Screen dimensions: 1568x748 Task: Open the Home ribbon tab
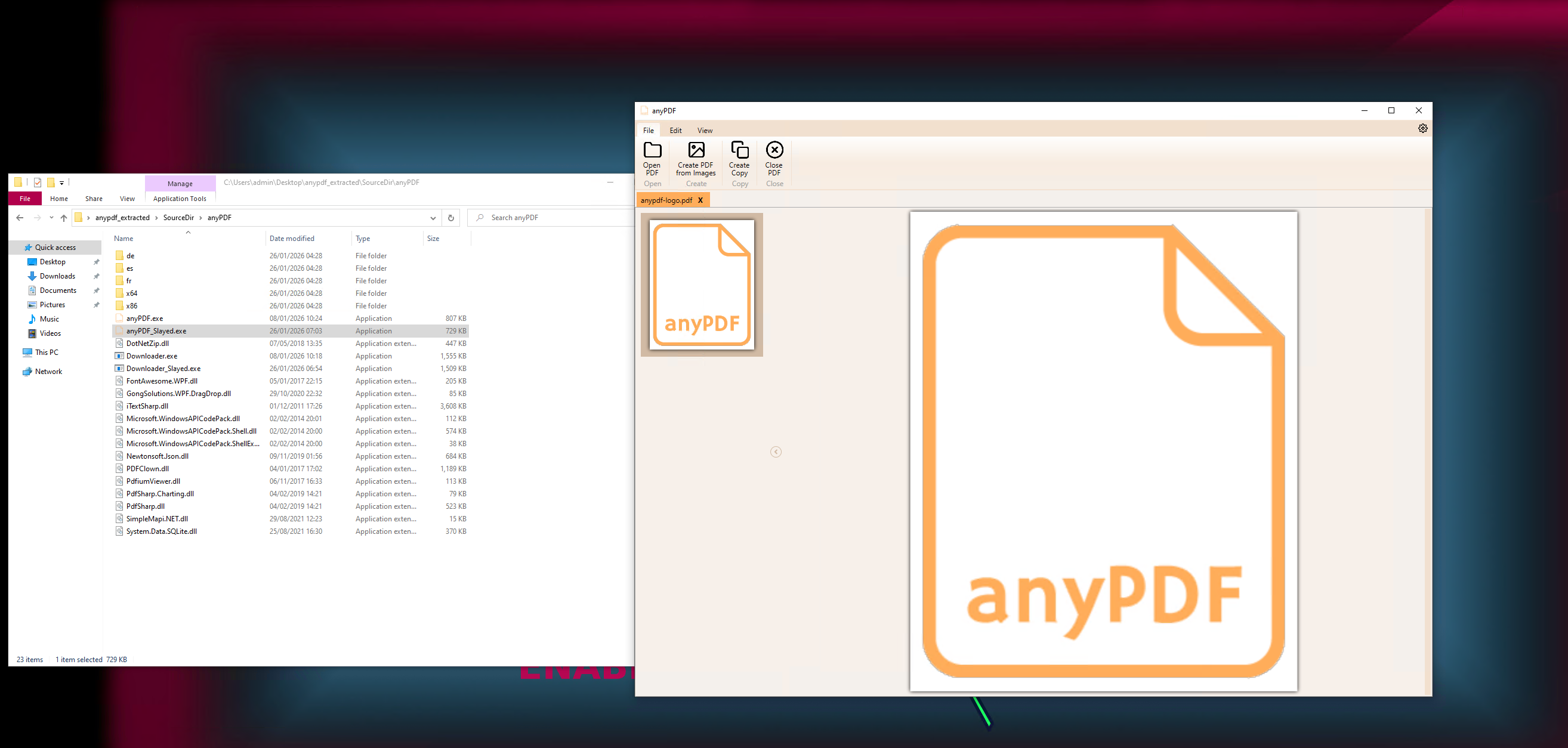[59, 199]
